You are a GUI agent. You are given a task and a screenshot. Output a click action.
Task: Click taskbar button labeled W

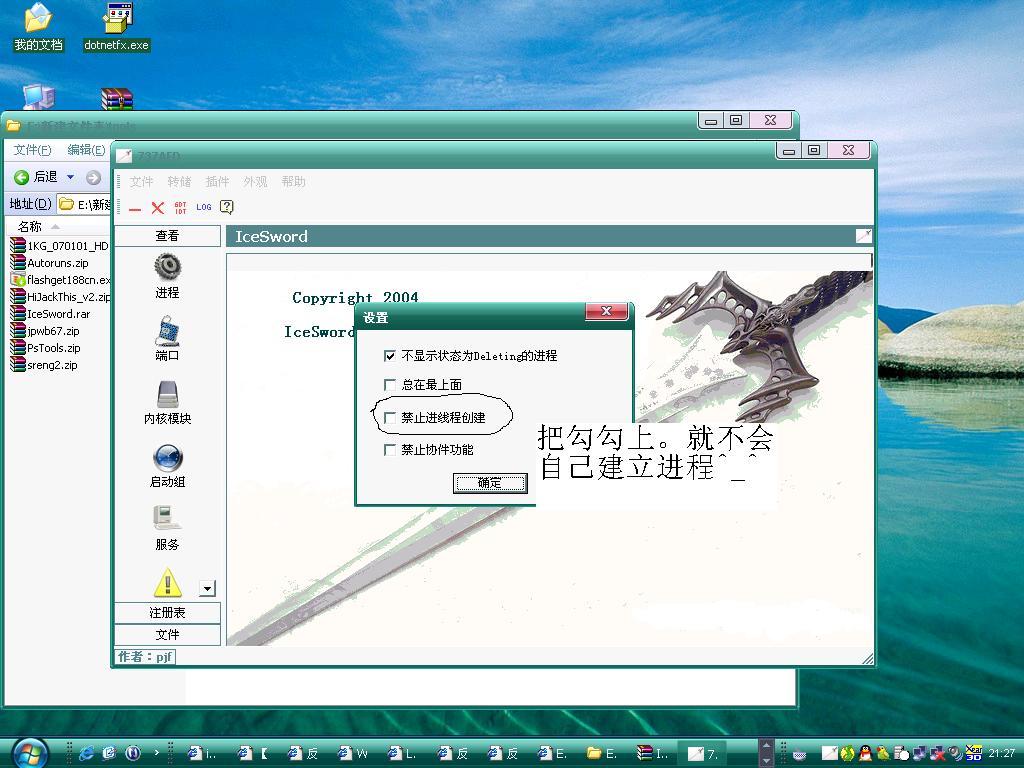[x=353, y=754]
